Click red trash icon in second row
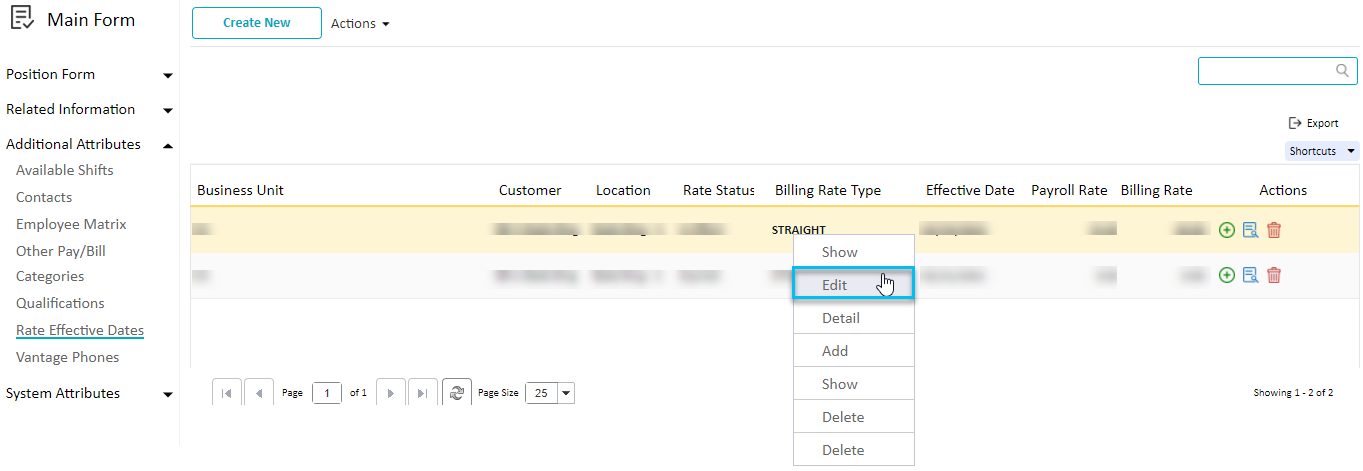This screenshot has width=1363, height=471. pyautogui.click(x=1274, y=275)
